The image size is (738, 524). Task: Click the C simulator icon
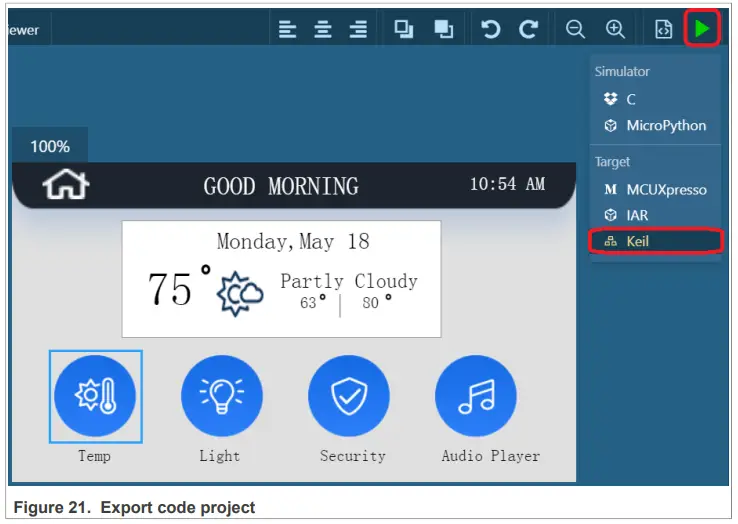(x=610, y=99)
